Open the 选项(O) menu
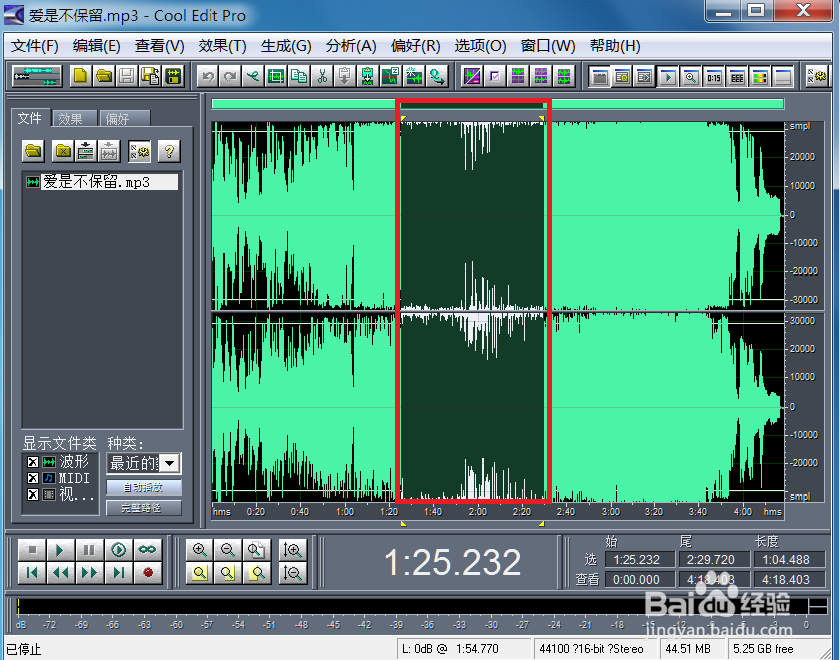Viewport: 840px width, 660px height. coord(481,46)
